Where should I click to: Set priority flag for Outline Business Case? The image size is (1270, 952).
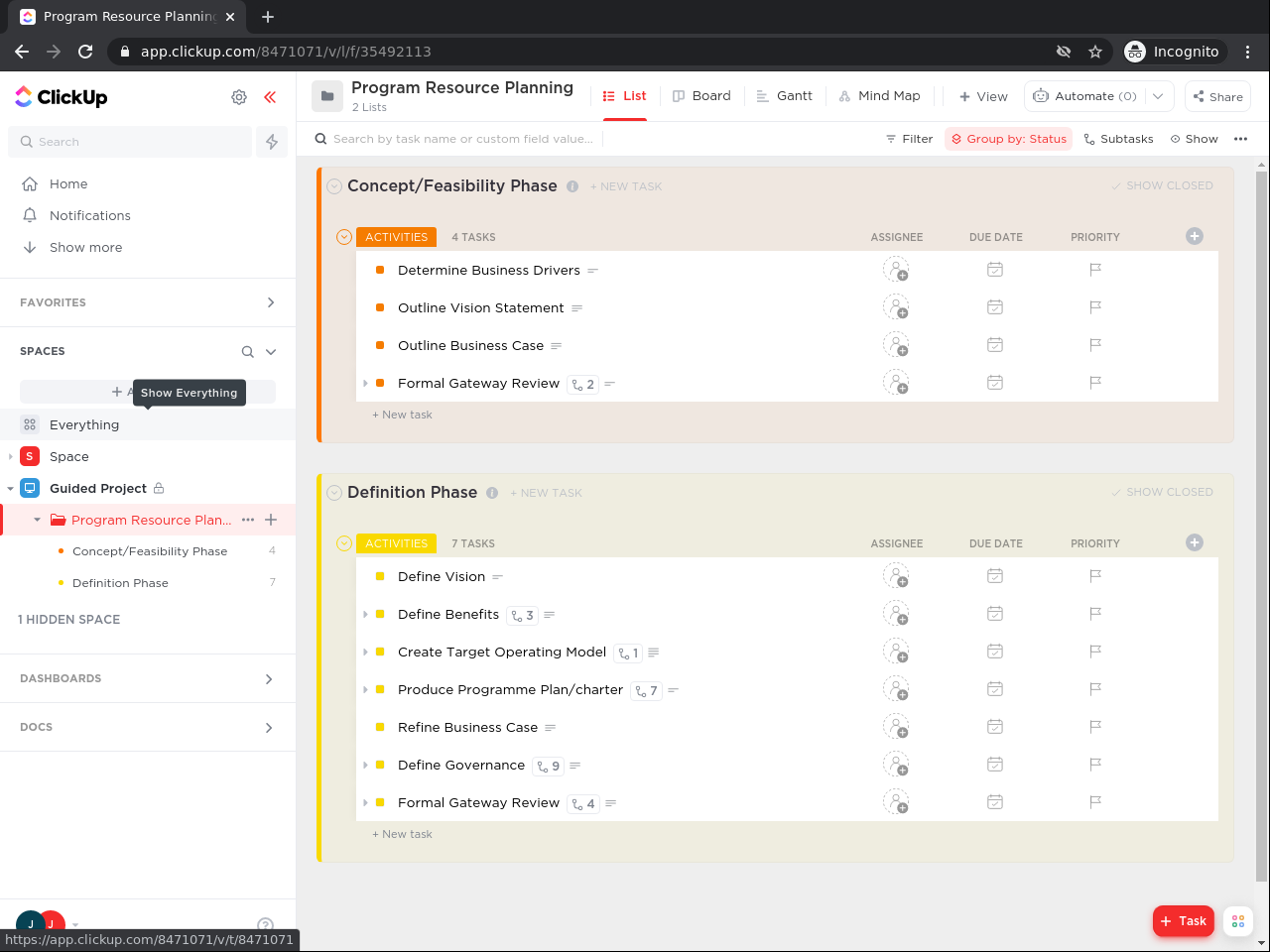(1095, 345)
